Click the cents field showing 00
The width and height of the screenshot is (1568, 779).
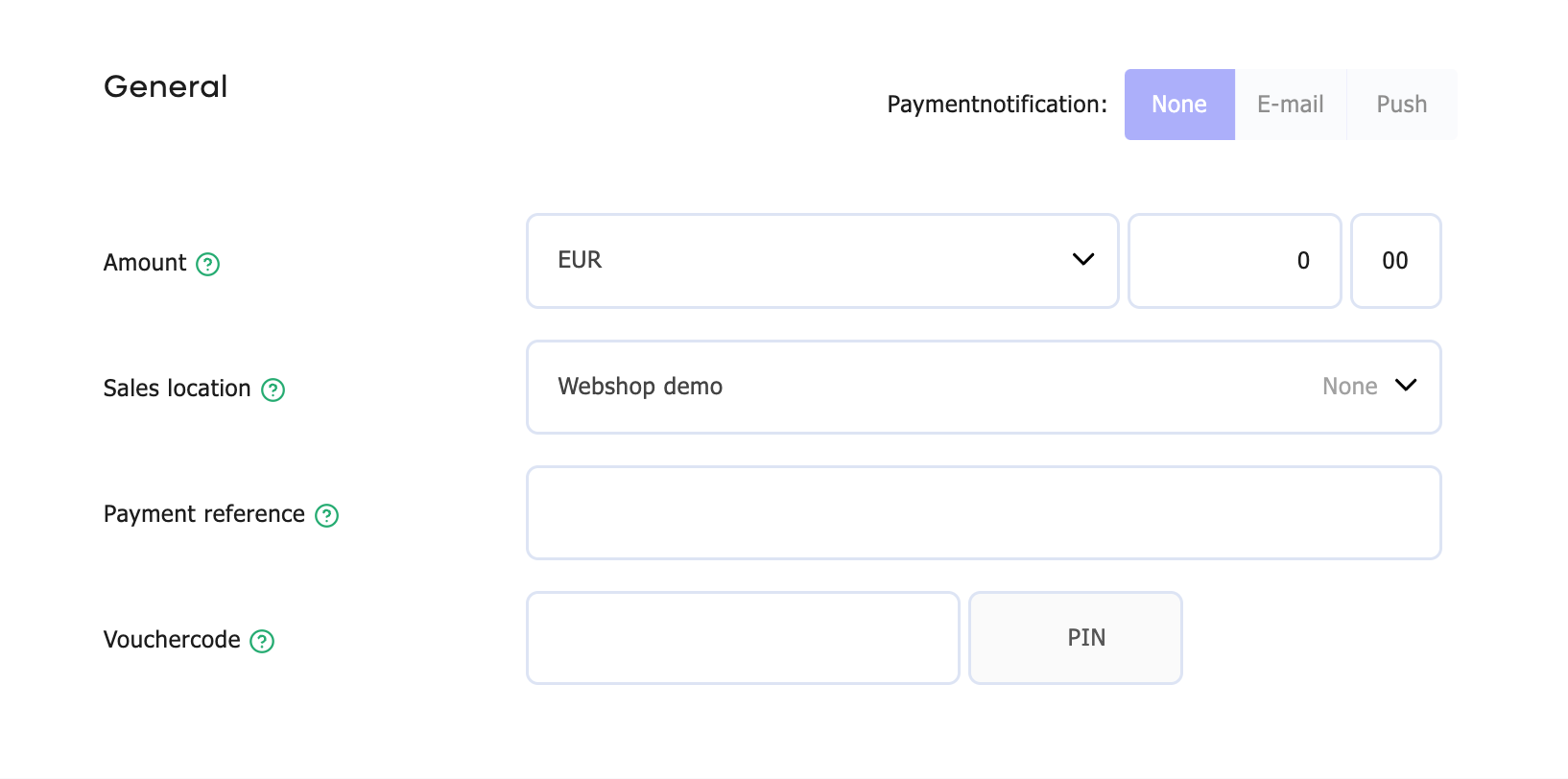(x=1396, y=261)
